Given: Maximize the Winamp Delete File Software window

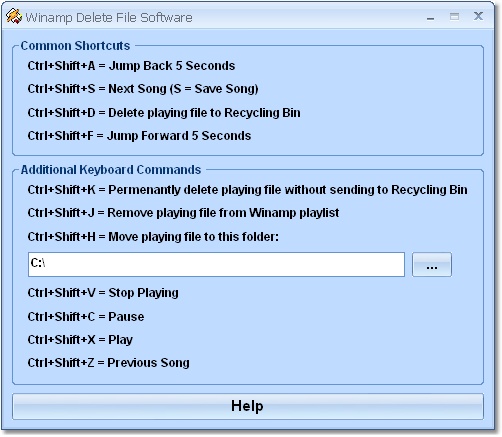Looking at the screenshot, I should point(454,17).
